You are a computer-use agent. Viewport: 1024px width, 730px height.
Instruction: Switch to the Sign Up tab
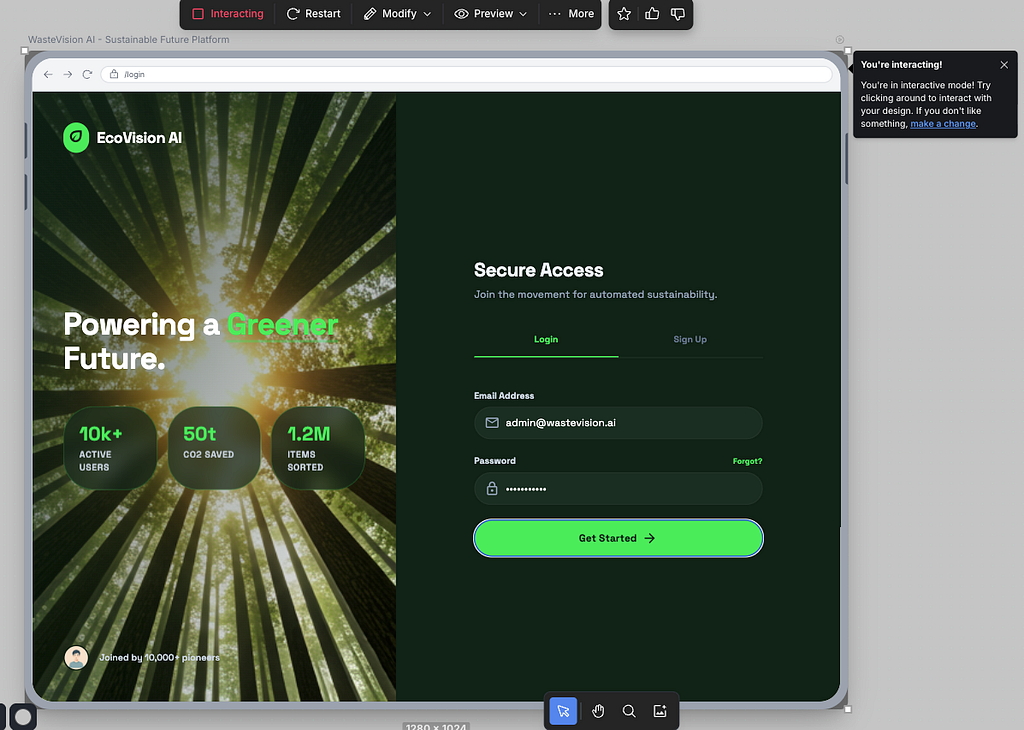coord(690,340)
